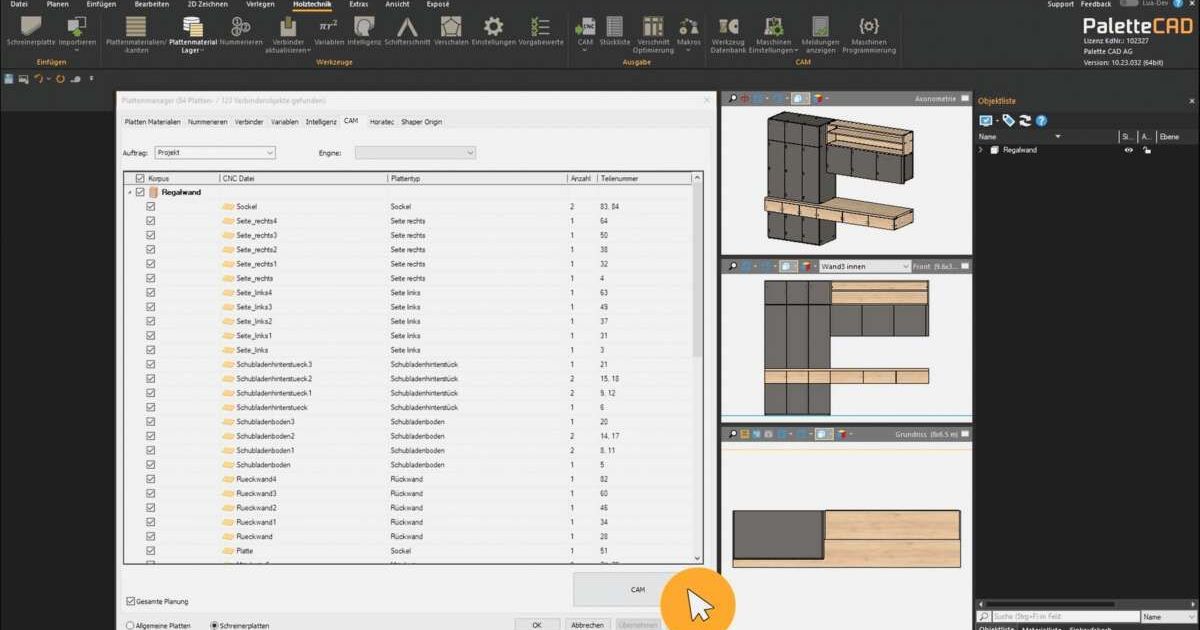Open Einstellungen gear in the ribbon
The height and width of the screenshot is (630, 1200).
click(x=493, y=27)
